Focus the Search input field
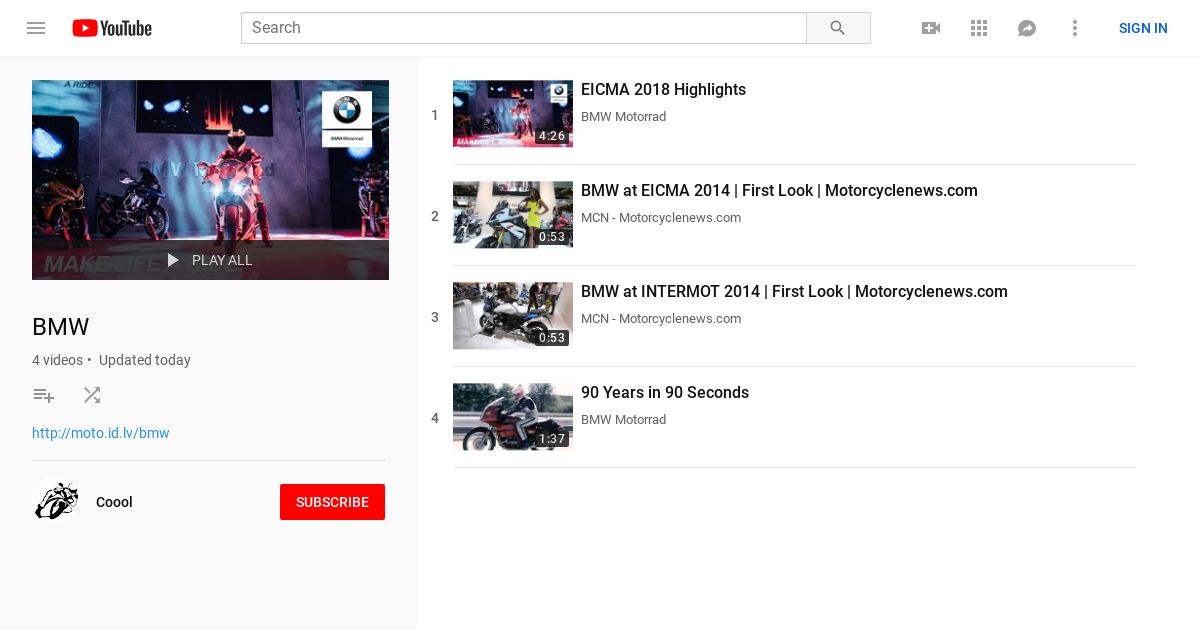1200x630 pixels. click(x=524, y=28)
